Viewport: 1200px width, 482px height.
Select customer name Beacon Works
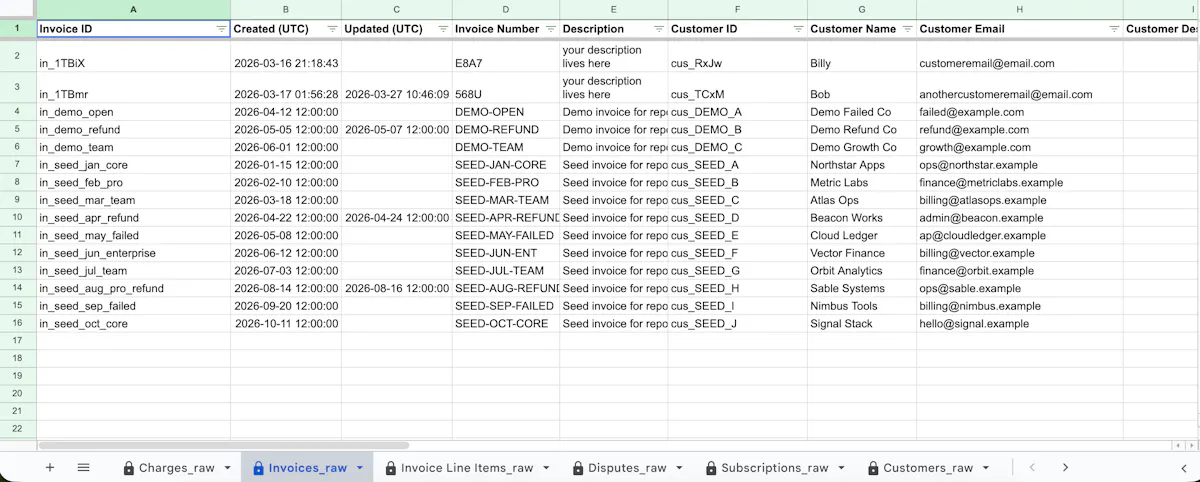[862, 218]
